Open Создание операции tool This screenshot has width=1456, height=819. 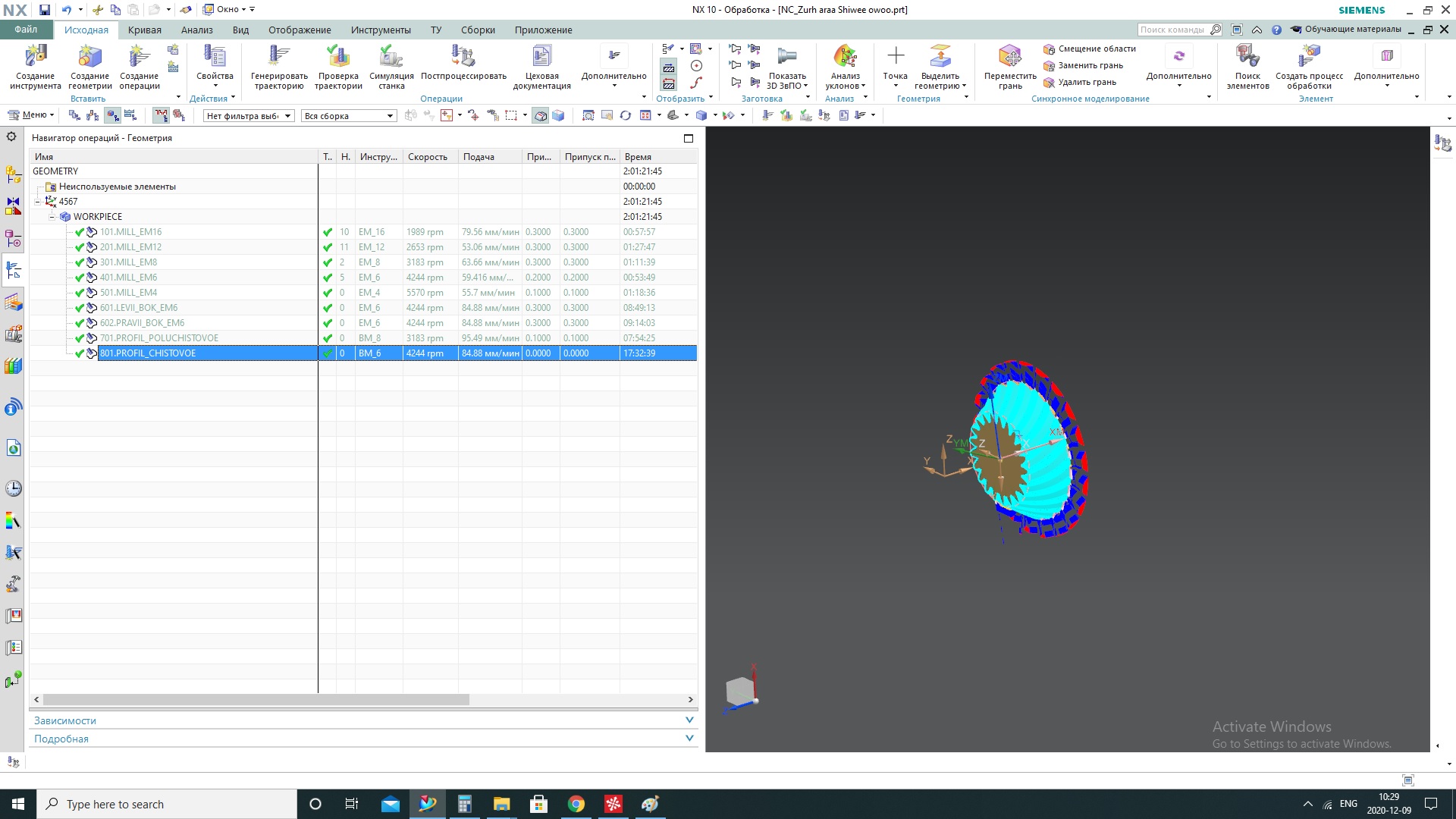point(140,67)
